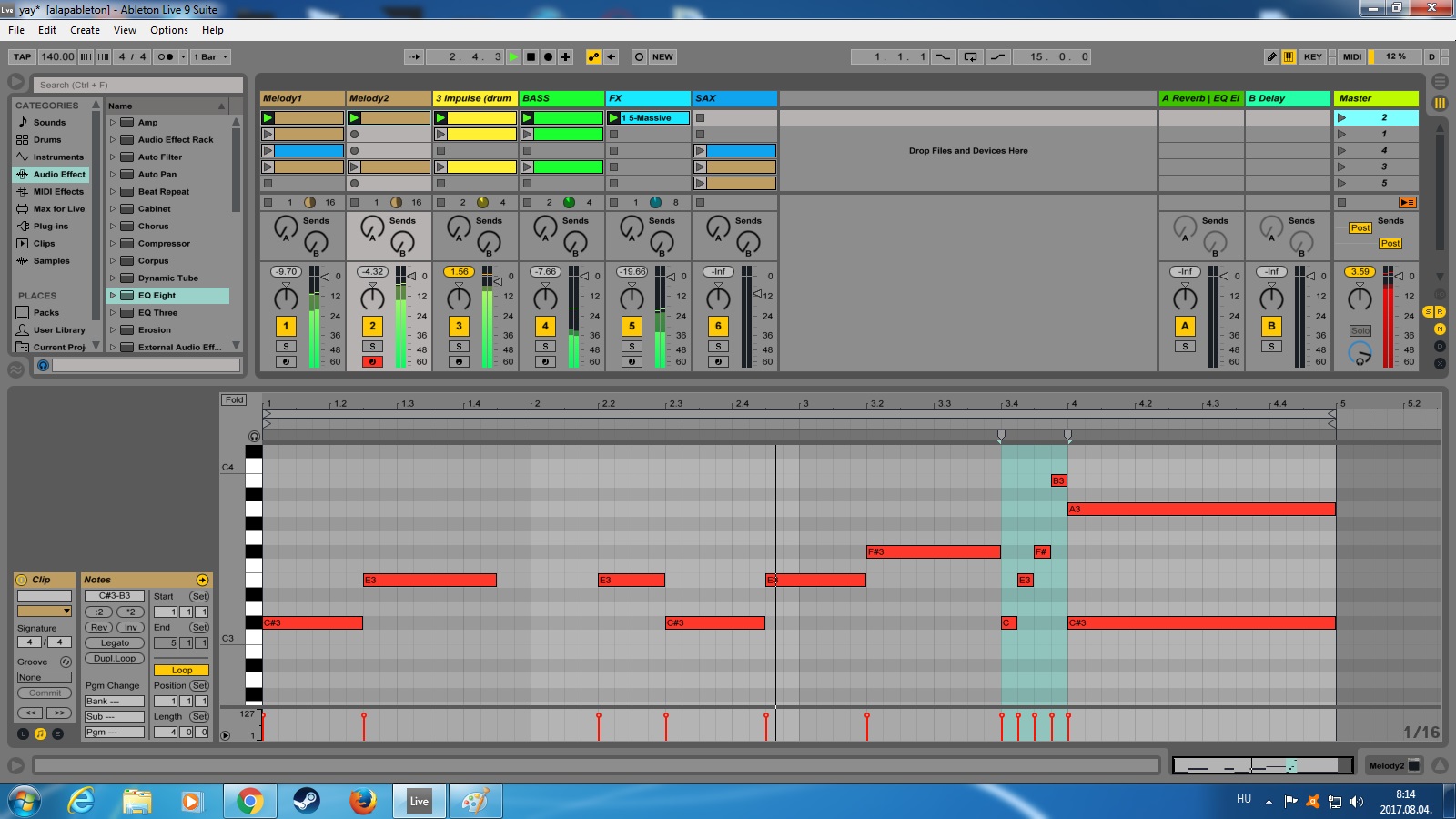Open the File menu
This screenshot has width=1456, height=819.
tap(16, 30)
